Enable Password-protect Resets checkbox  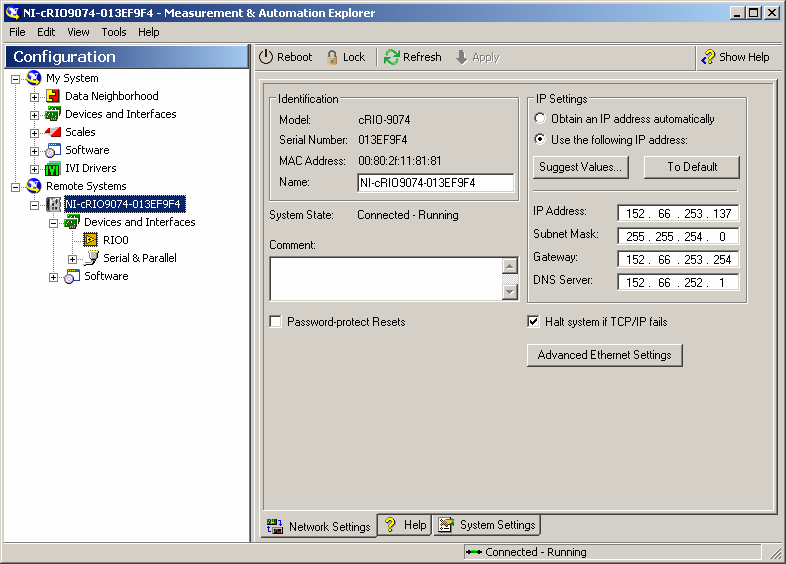click(x=275, y=321)
